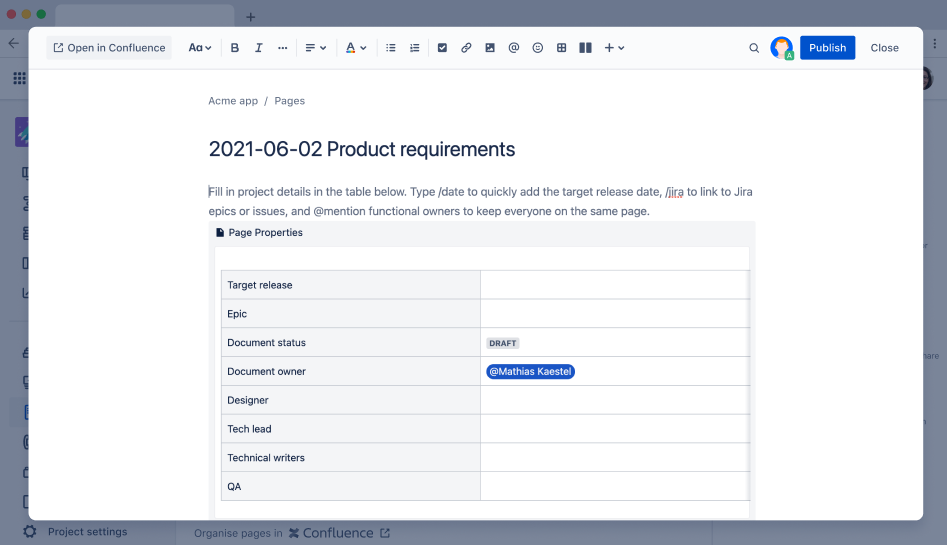Click the user avatar in editor toolbar
This screenshot has height=545, width=947.
tap(782, 48)
